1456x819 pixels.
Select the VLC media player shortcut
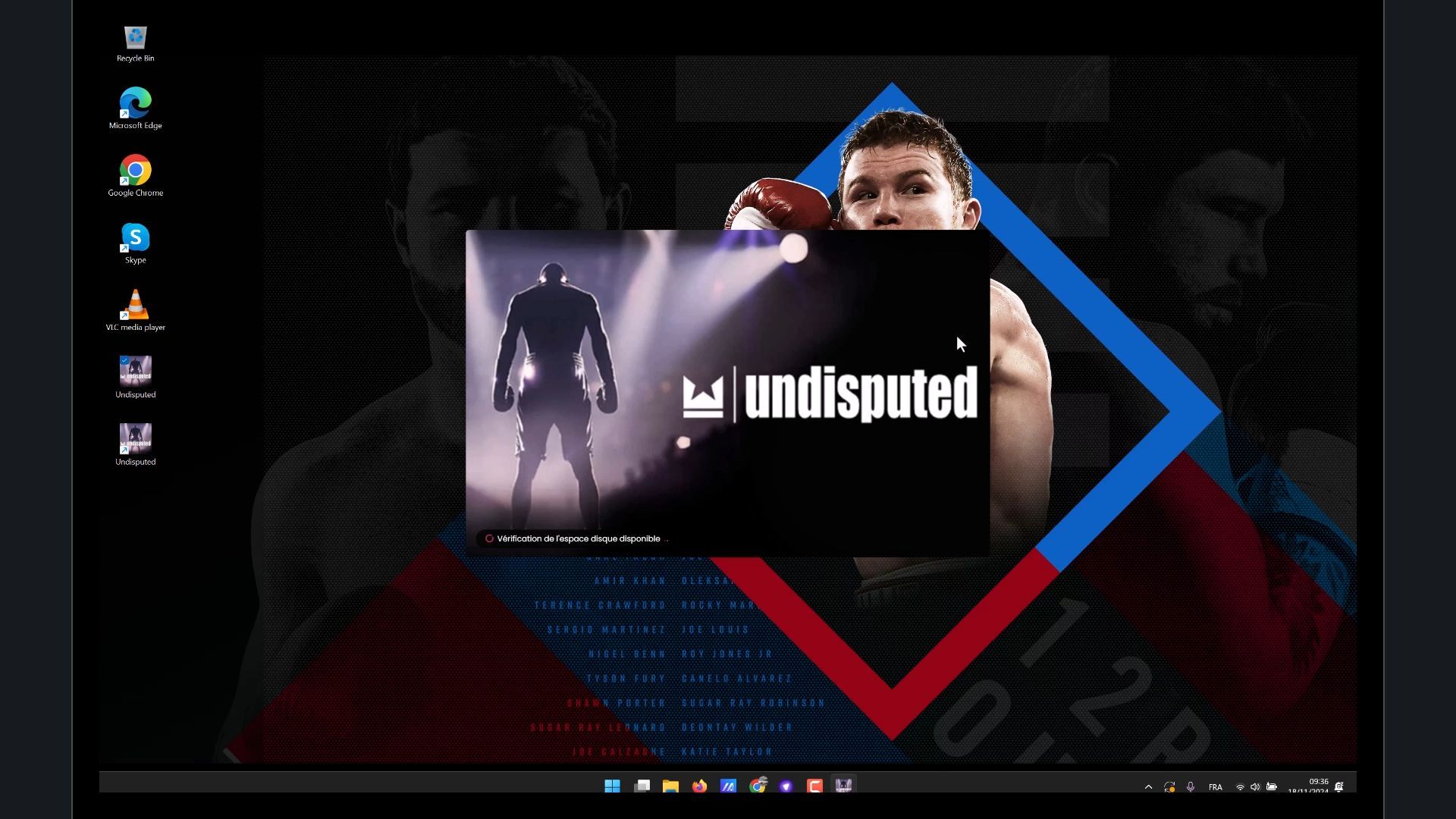click(x=135, y=310)
